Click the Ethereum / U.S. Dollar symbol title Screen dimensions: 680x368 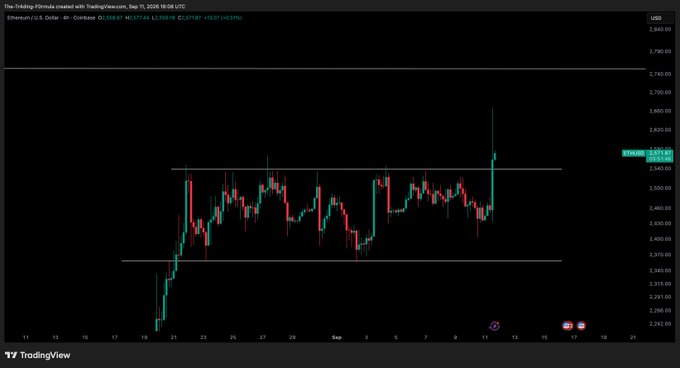click(32, 18)
